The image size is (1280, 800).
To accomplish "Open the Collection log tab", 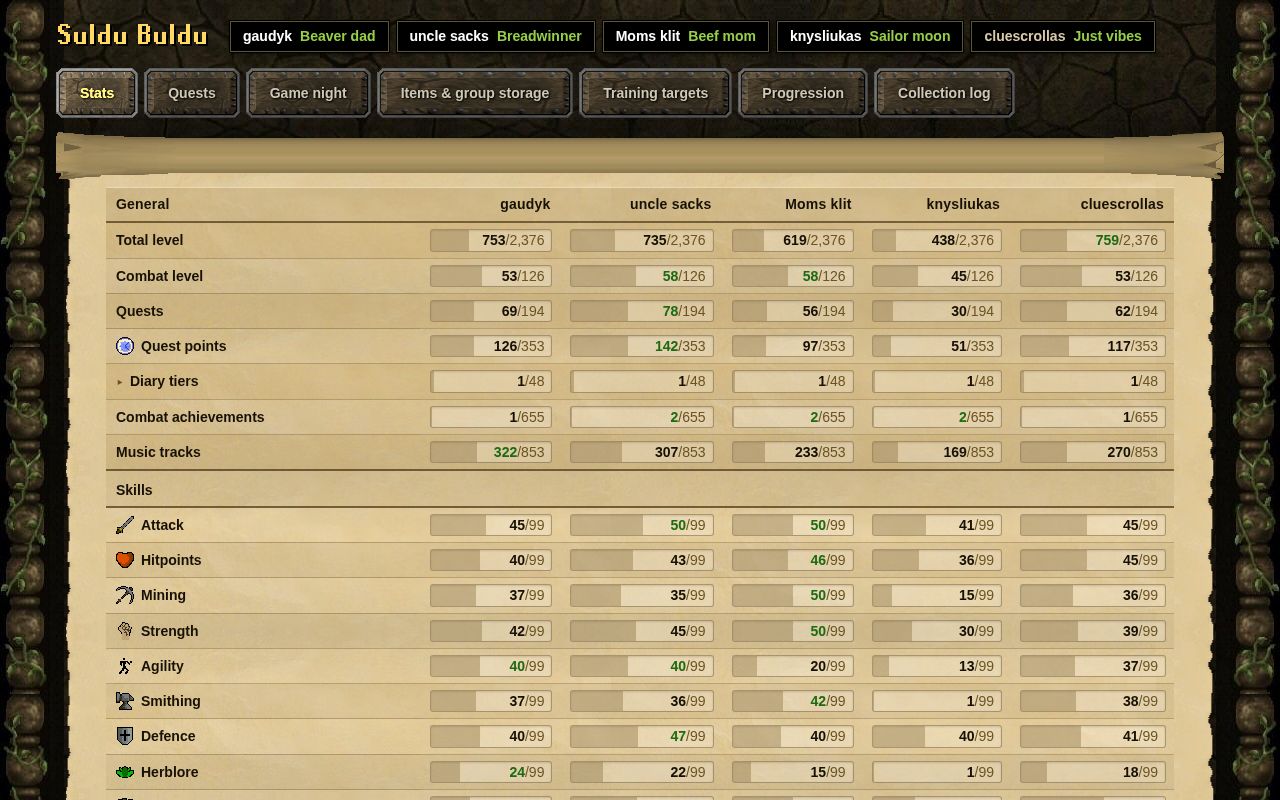I will point(944,93).
